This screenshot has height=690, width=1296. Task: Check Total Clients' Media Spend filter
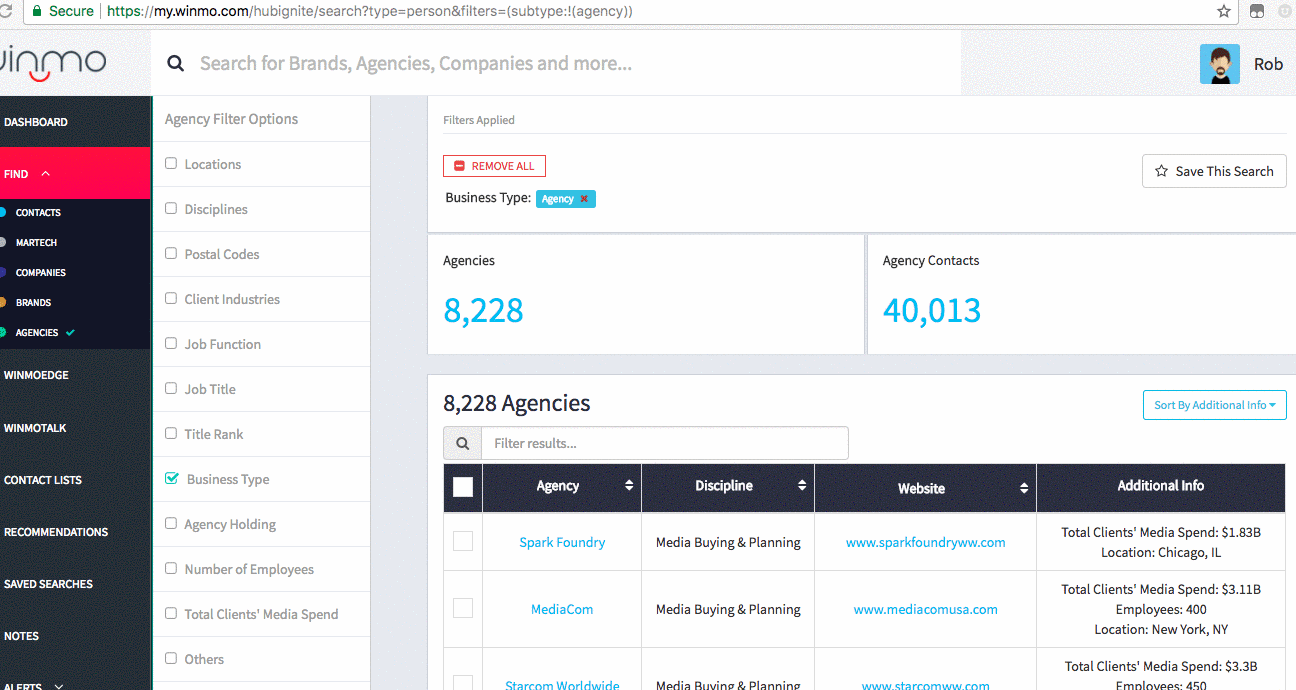coord(171,613)
